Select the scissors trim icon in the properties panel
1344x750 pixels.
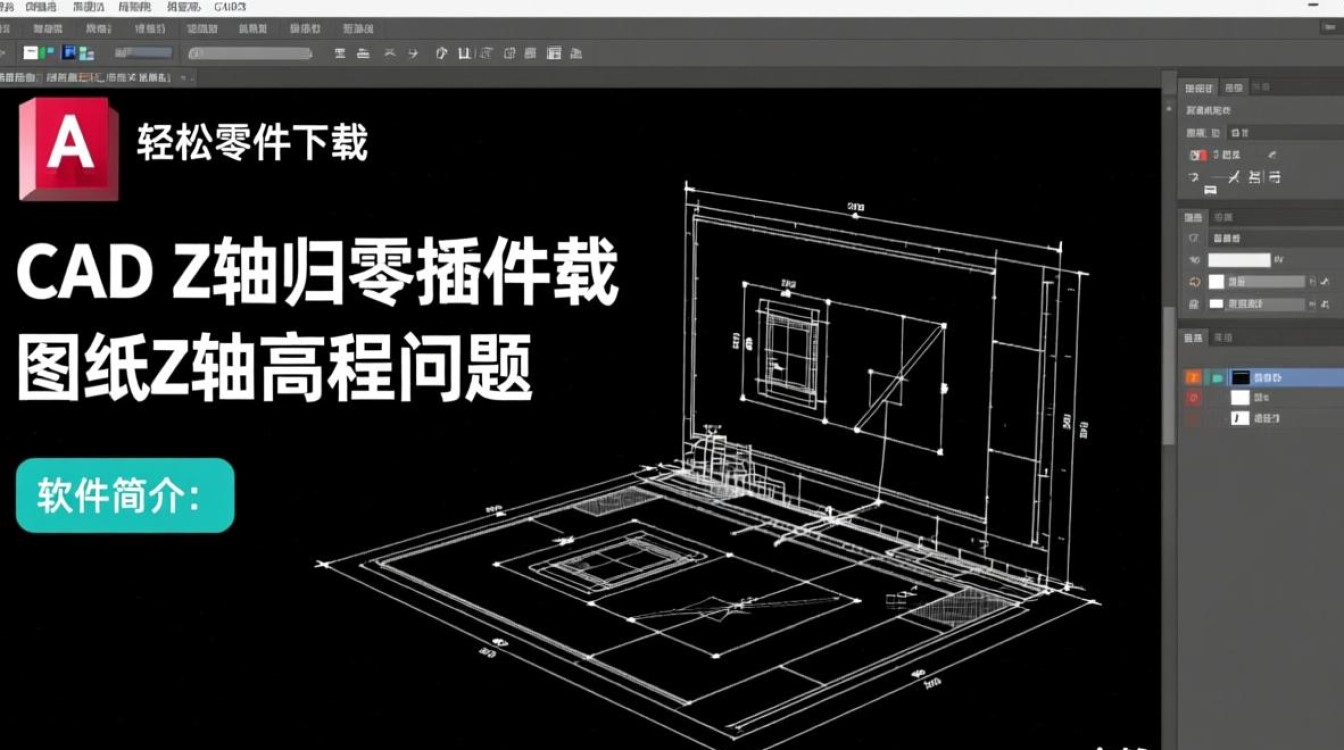click(x=1233, y=177)
